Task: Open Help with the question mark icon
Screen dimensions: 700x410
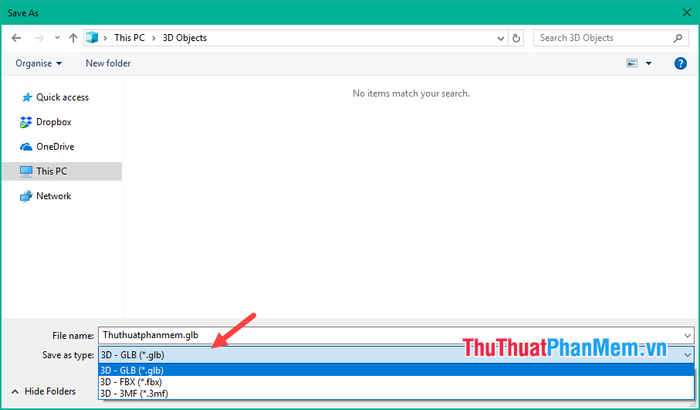Action: point(680,63)
